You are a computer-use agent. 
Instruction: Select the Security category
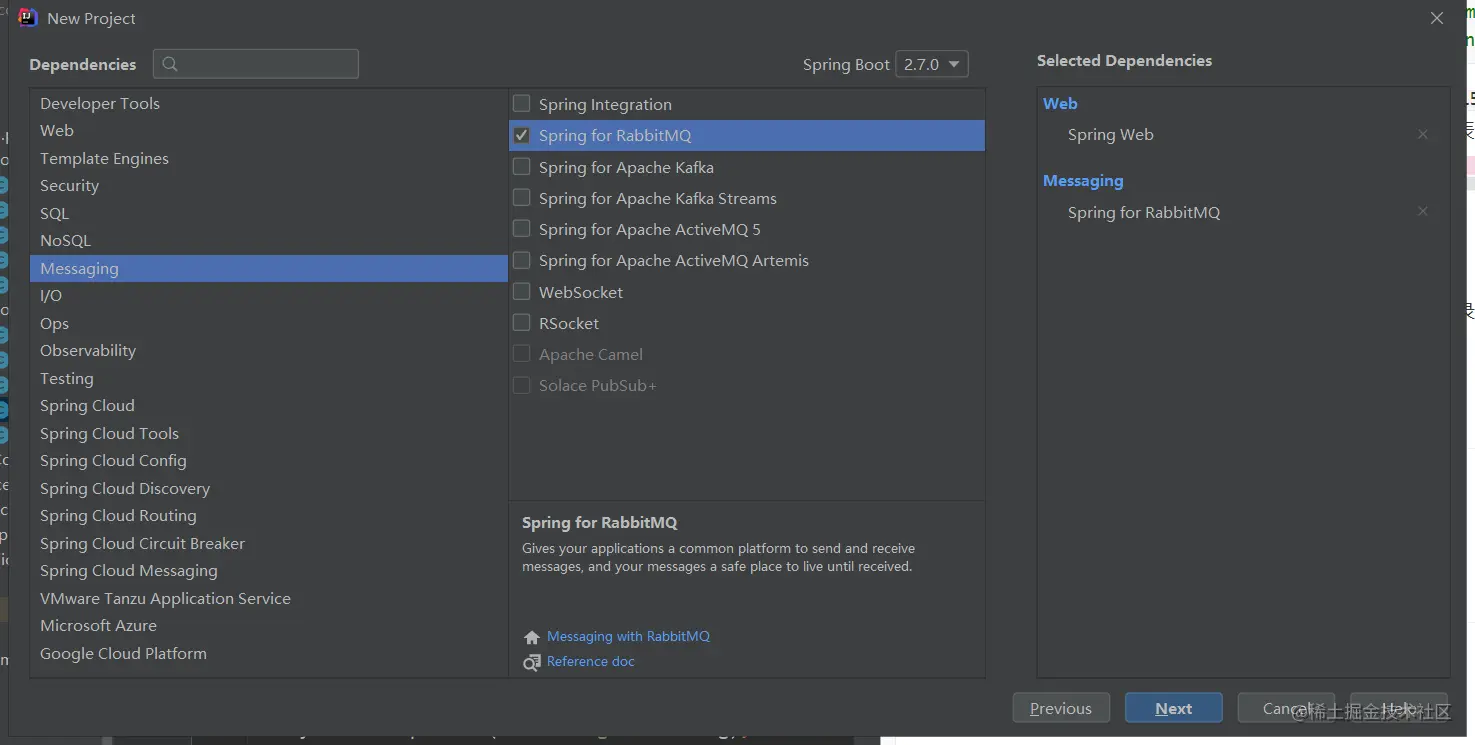point(269,186)
